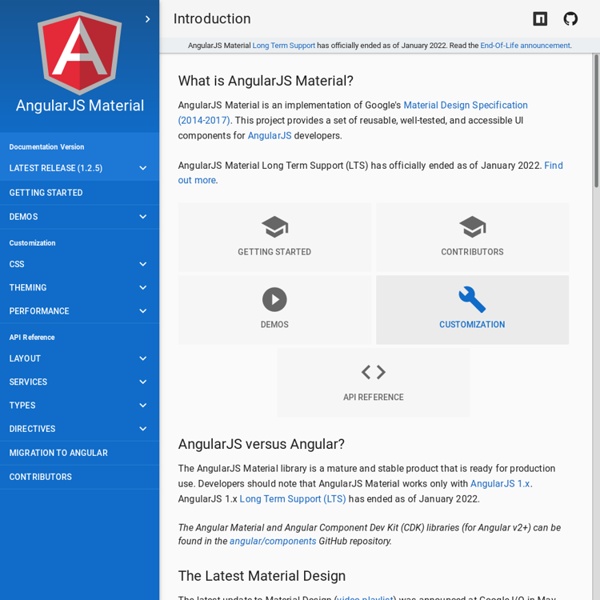Click the Customization card label

[x=472, y=324]
